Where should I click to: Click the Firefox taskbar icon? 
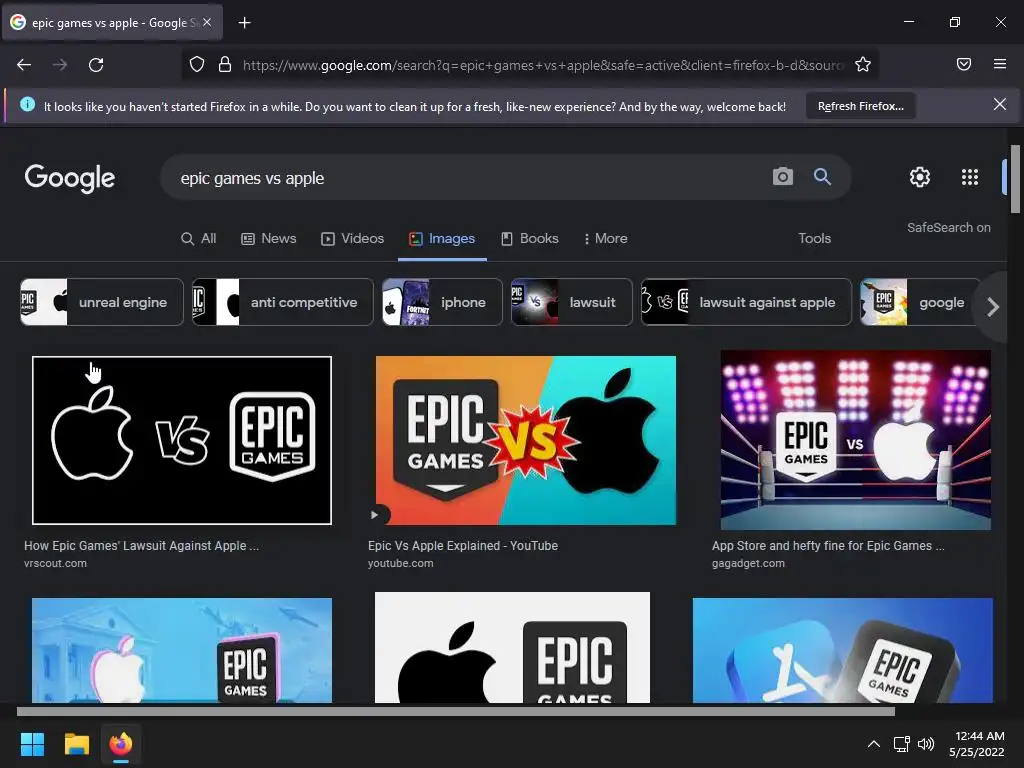121,744
